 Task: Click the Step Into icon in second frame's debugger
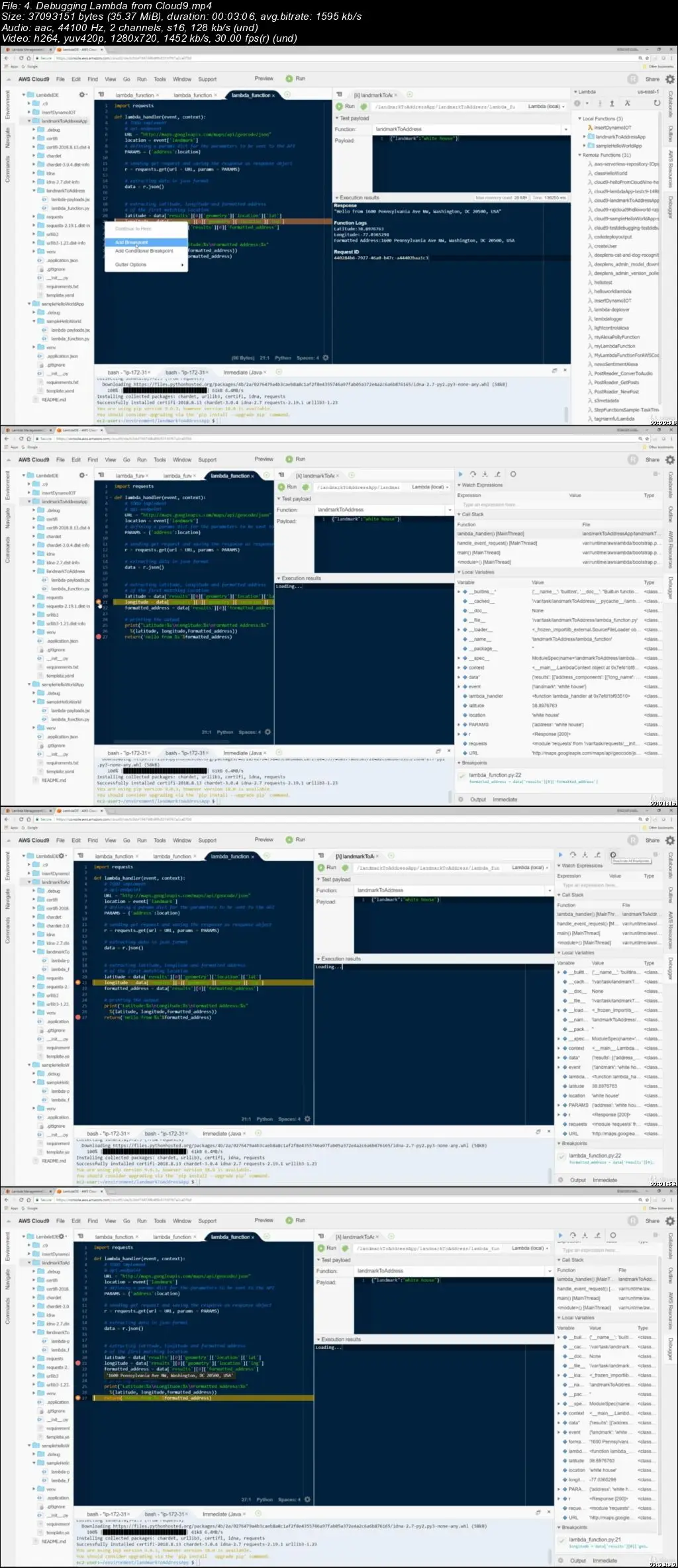pyautogui.click(x=485, y=474)
